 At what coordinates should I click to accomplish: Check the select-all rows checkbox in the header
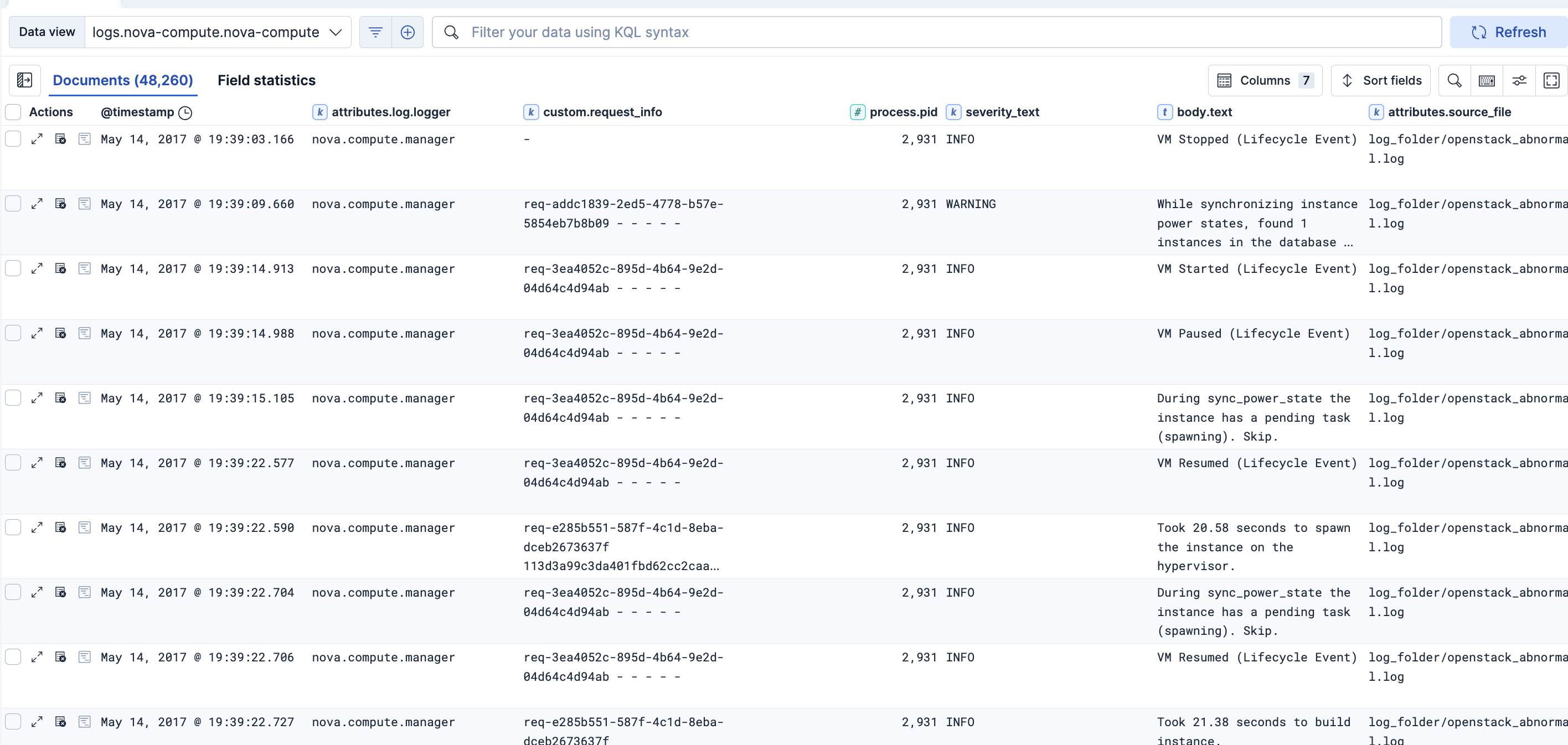[13, 112]
